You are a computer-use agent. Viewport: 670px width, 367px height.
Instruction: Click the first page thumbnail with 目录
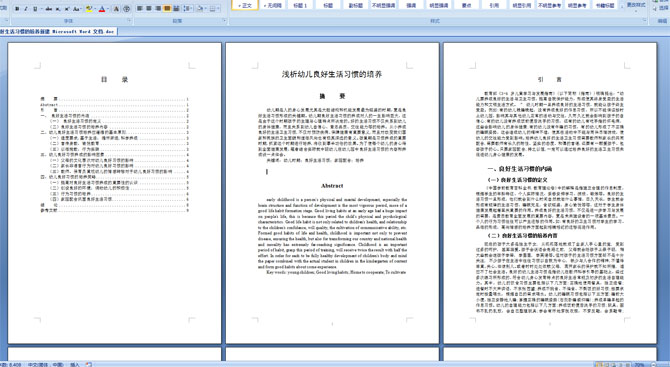tap(115, 193)
